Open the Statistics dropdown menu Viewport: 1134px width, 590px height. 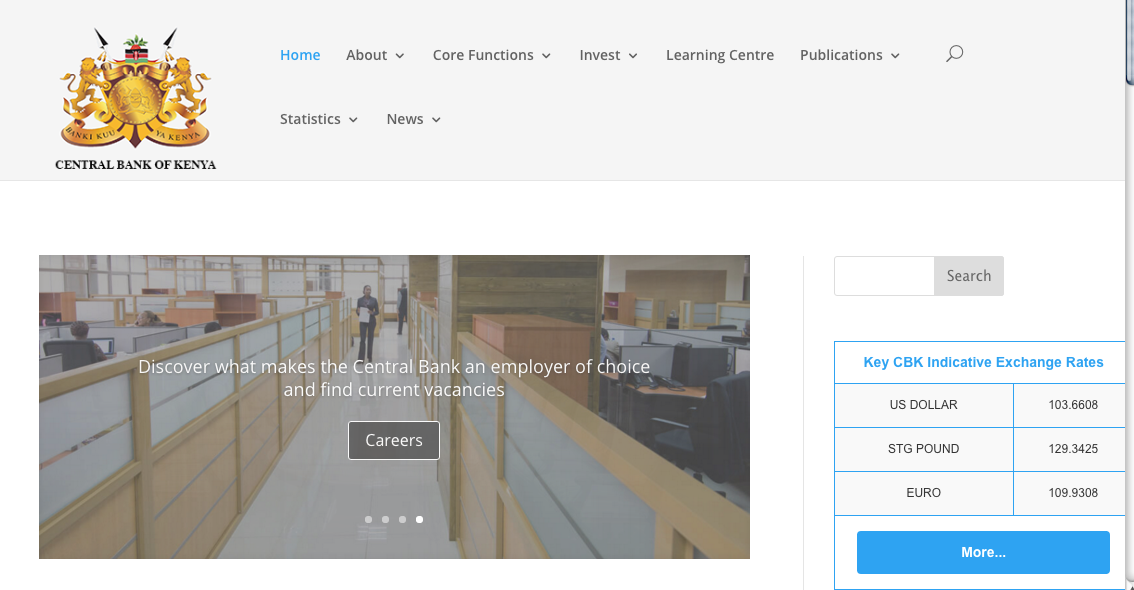(318, 119)
